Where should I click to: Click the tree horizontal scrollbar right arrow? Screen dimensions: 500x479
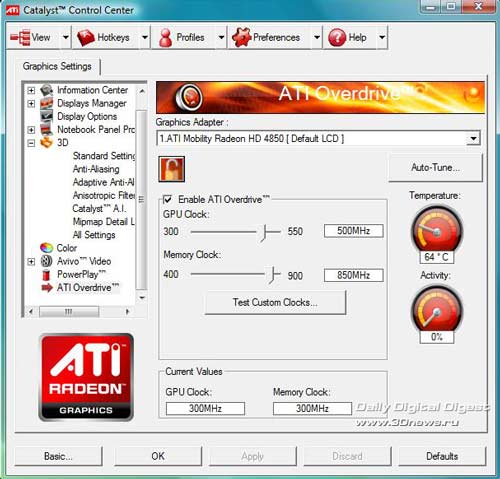127,312
